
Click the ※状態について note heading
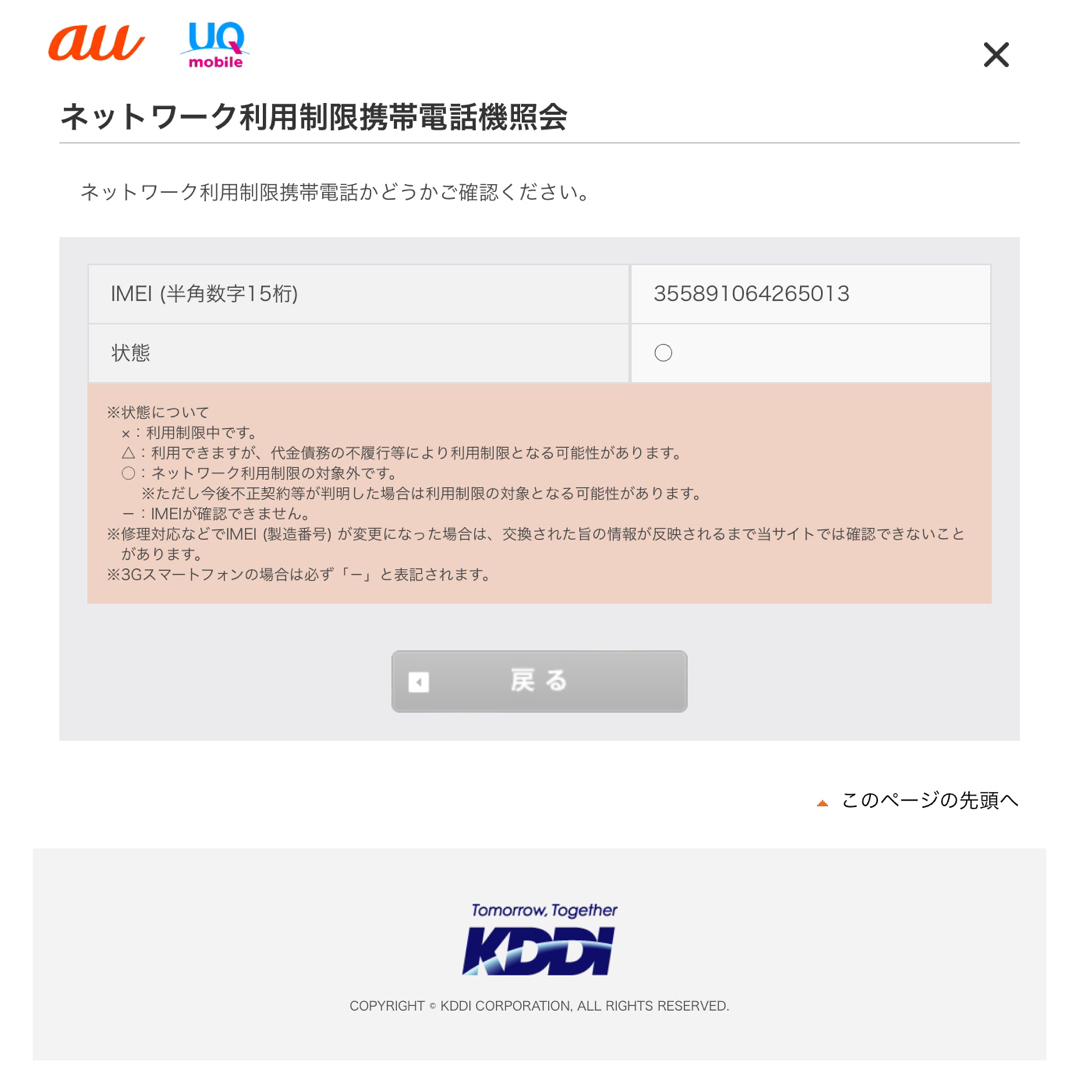[x=158, y=412]
